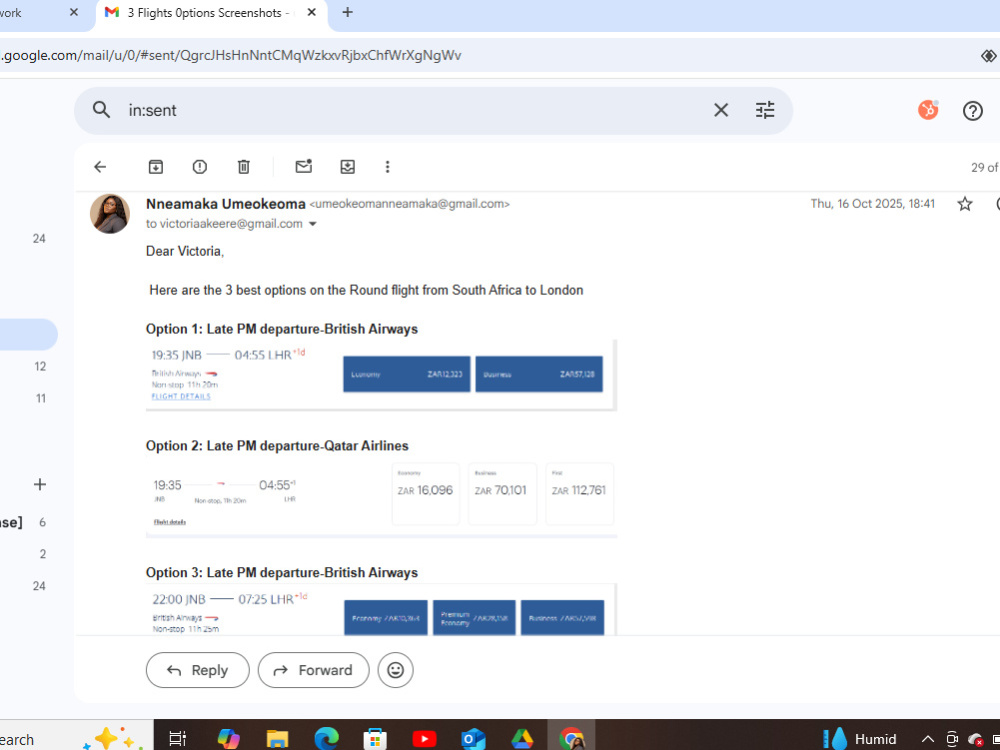Forward this email
Screen dimensions: 1000x750
[313, 670]
